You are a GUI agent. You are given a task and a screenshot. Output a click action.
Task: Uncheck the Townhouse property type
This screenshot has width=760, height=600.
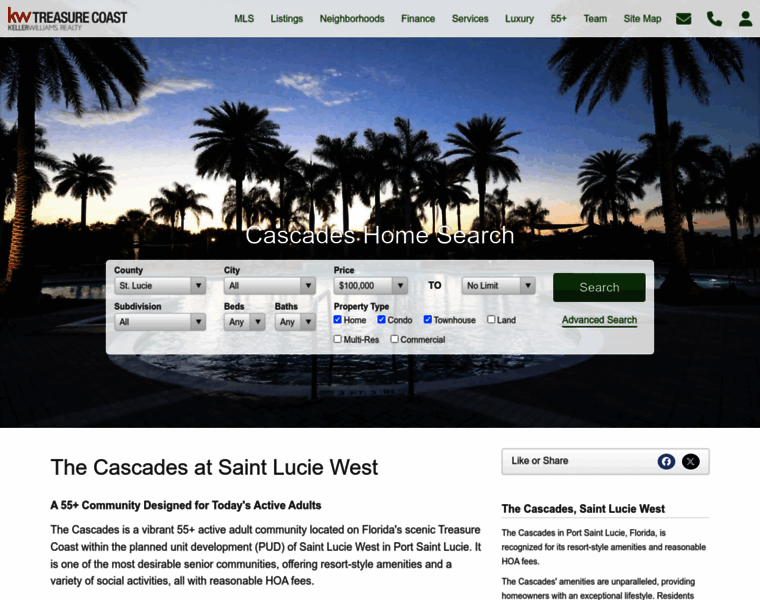(x=428, y=319)
